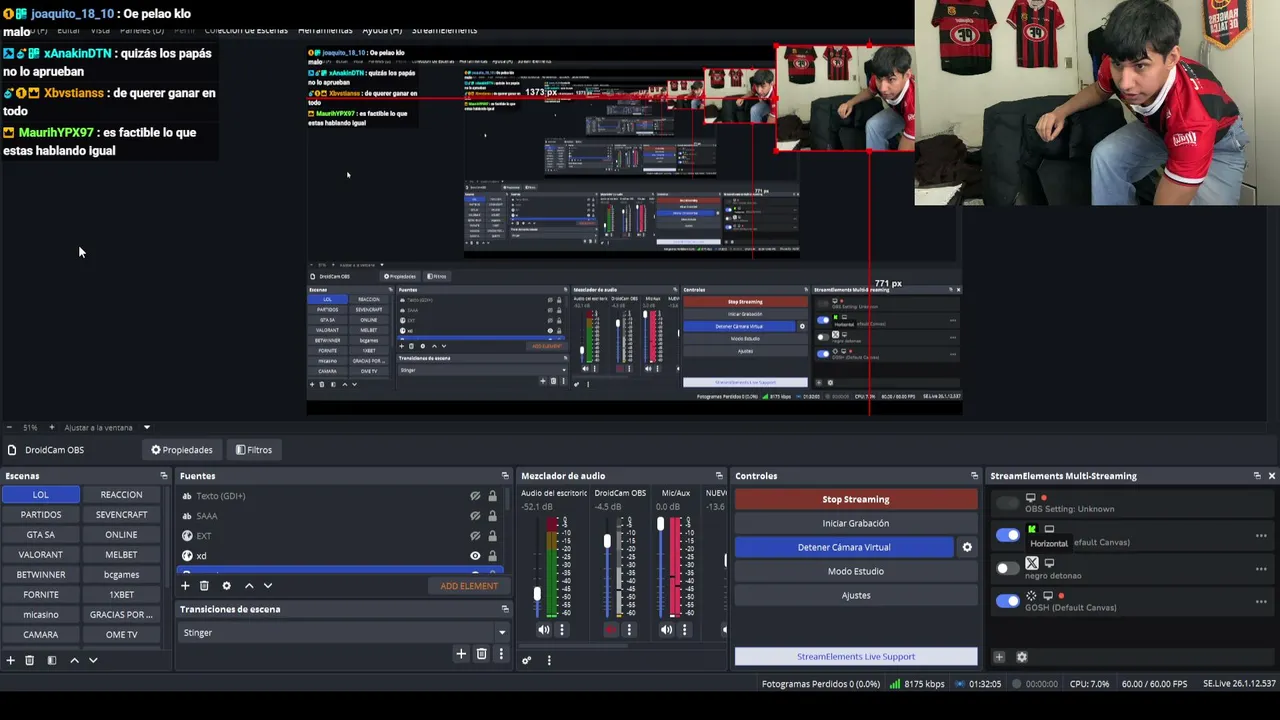Undock the Mezclador de audio panel
The image size is (1280, 720).
pyautogui.click(x=719, y=476)
